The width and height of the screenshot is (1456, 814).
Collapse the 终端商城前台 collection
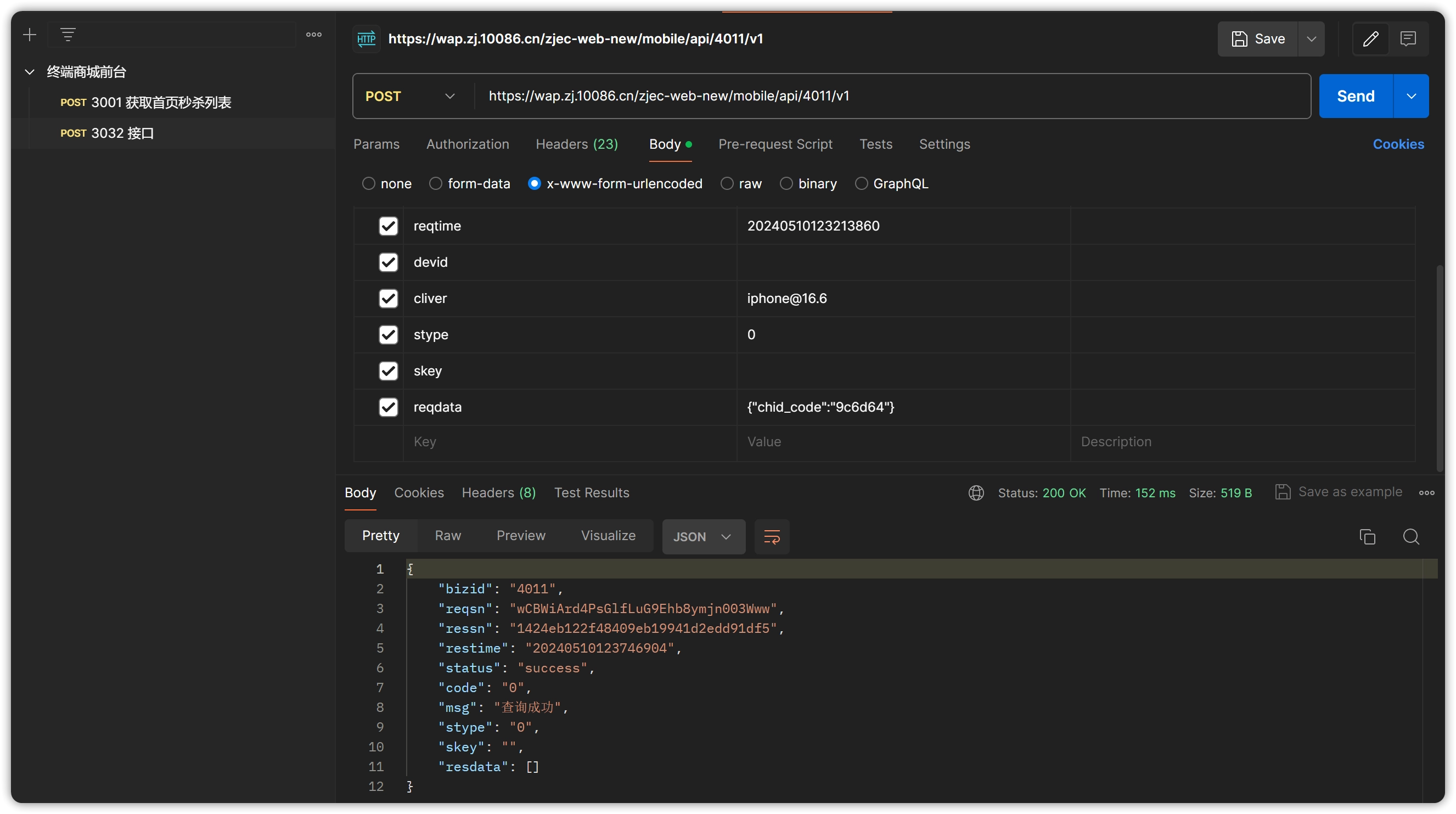pyautogui.click(x=30, y=72)
